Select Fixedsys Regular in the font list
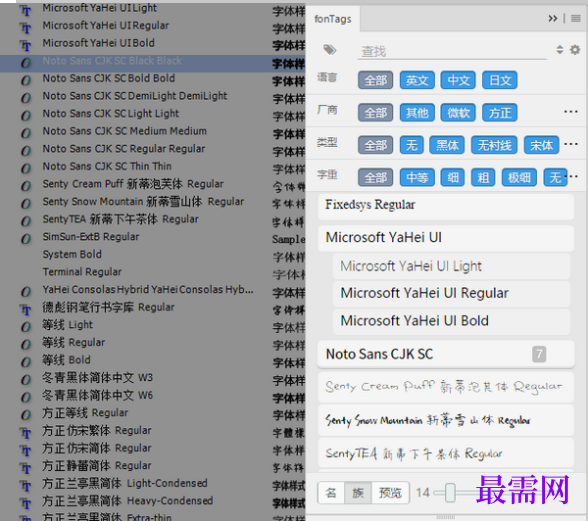588x521 pixels. [x=446, y=206]
